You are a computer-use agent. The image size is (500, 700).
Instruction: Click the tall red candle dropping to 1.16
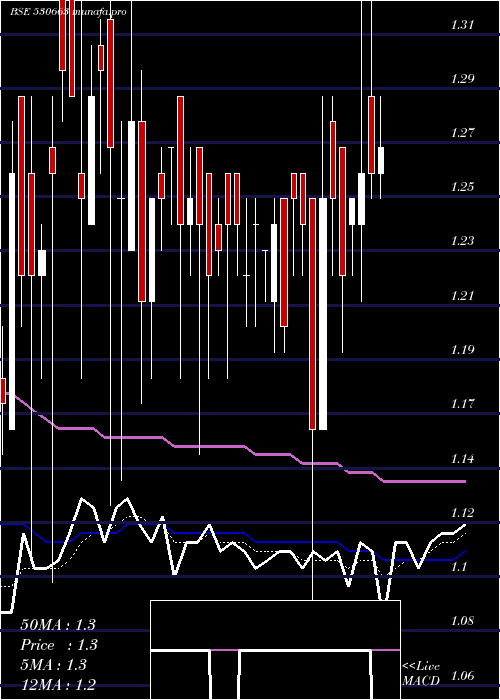(x=312, y=314)
